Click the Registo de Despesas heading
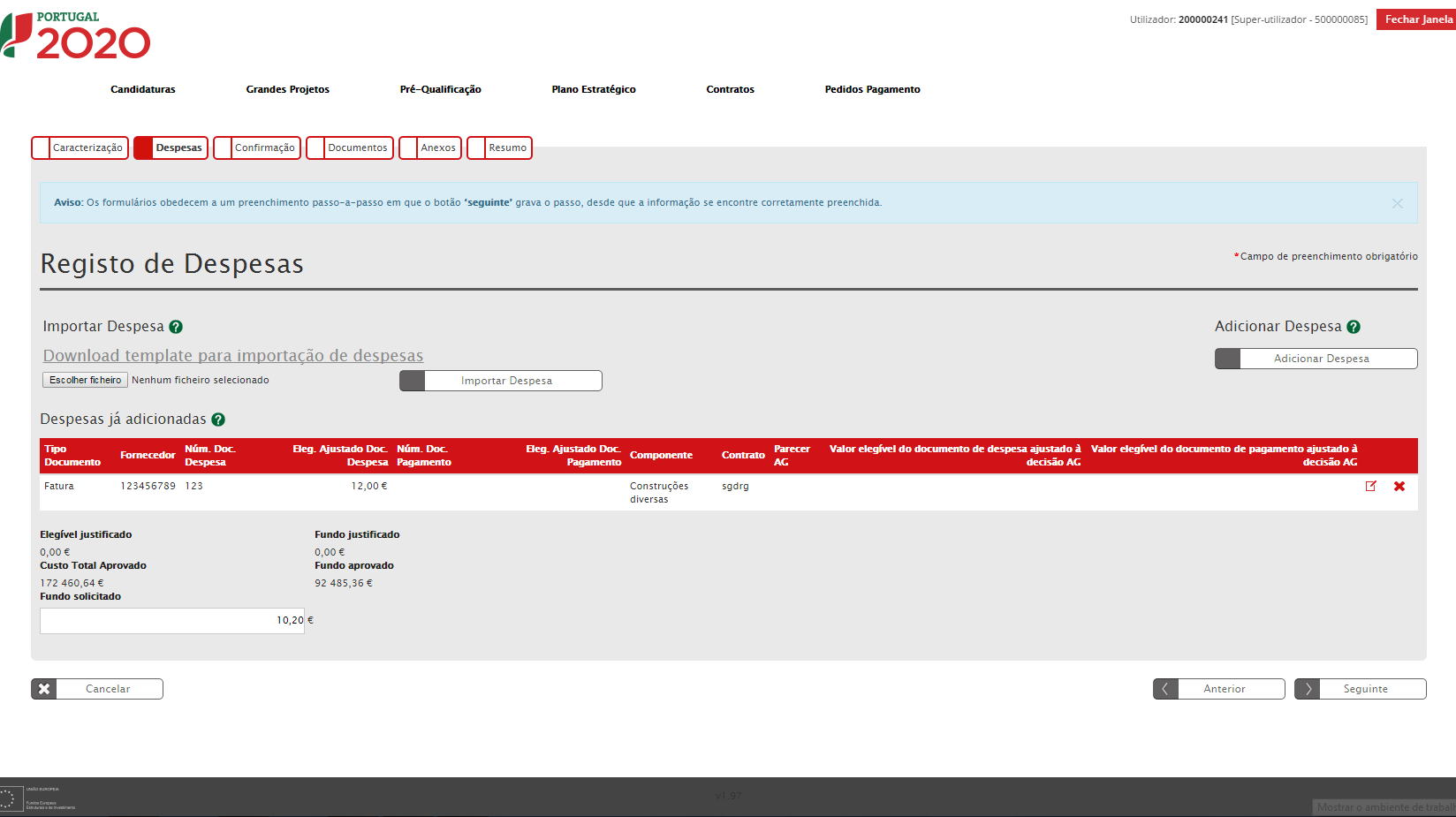 pos(172,264)
